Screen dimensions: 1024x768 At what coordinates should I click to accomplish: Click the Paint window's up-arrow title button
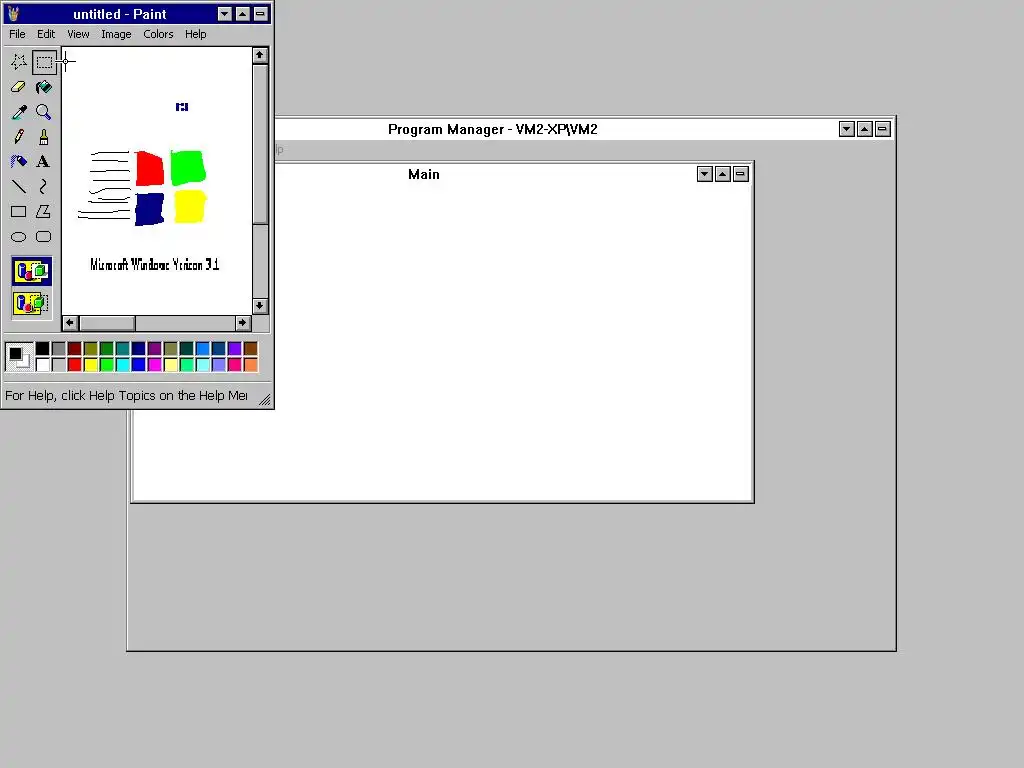pos(242,14)
